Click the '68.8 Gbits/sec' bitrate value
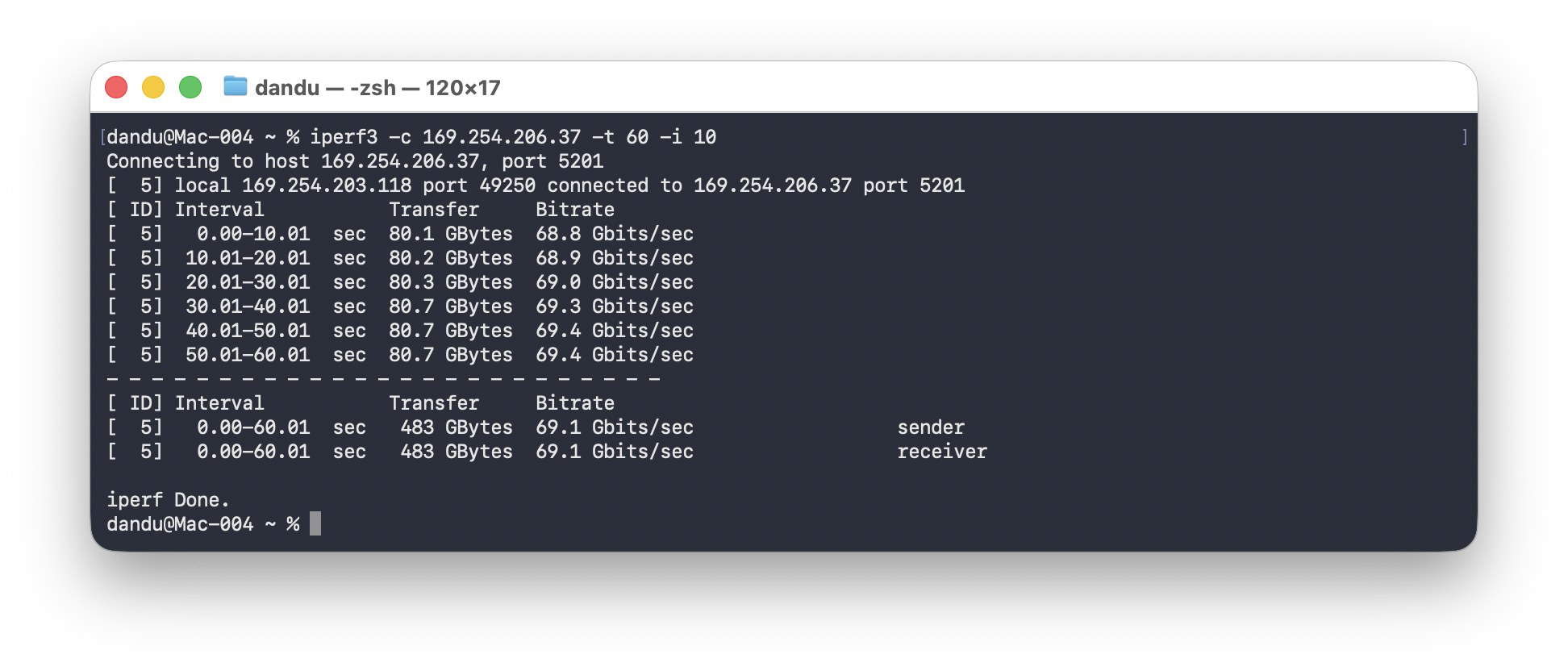Viewport: 1568px width, 671px height. coord(615,234)
